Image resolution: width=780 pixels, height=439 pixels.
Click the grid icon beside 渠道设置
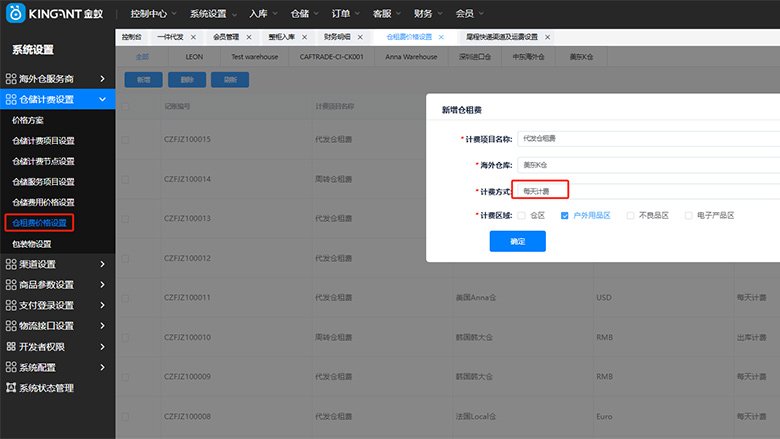click(11, 264)
